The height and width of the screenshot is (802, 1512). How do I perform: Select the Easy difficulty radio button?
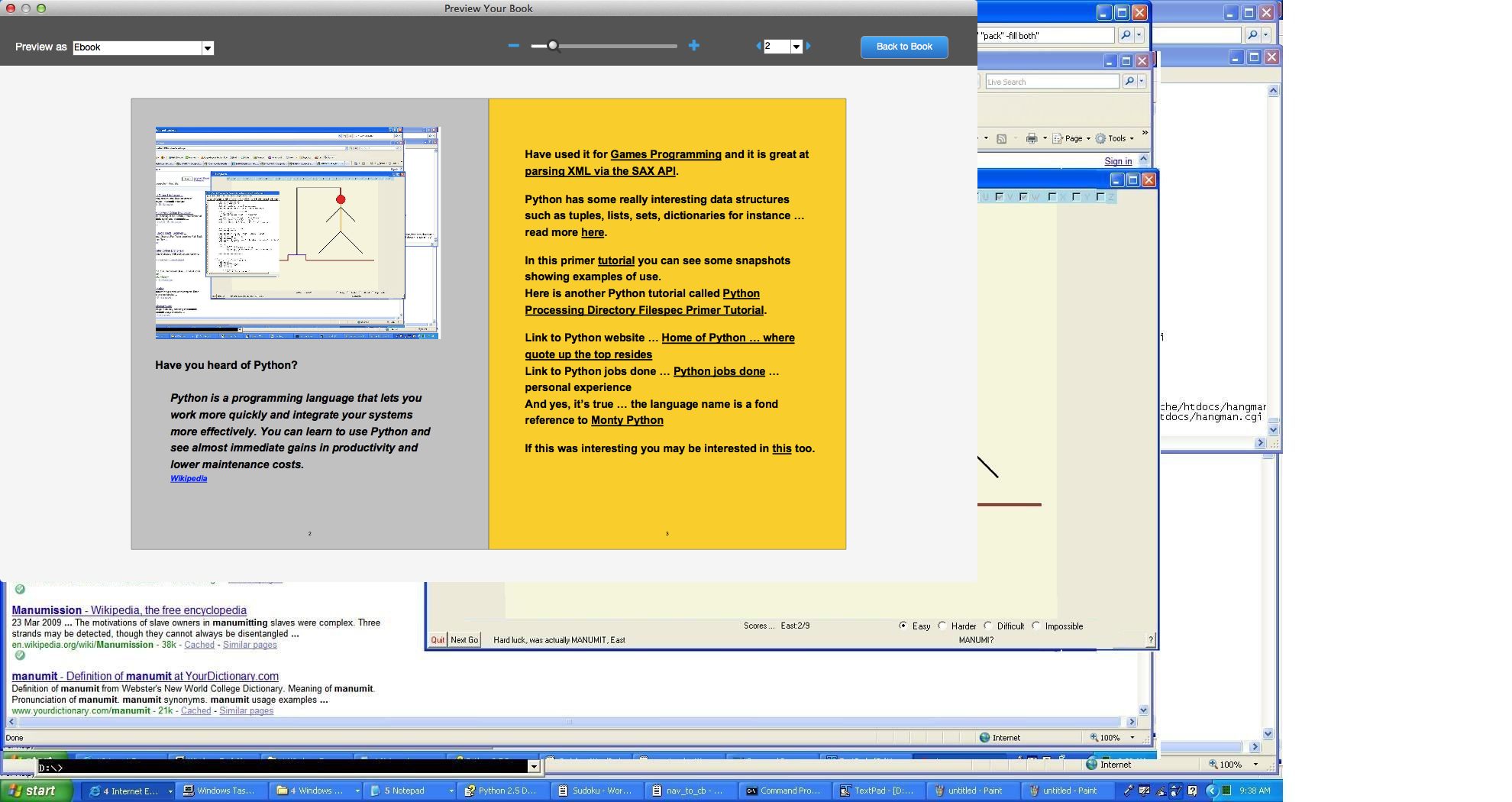point(903,626)
